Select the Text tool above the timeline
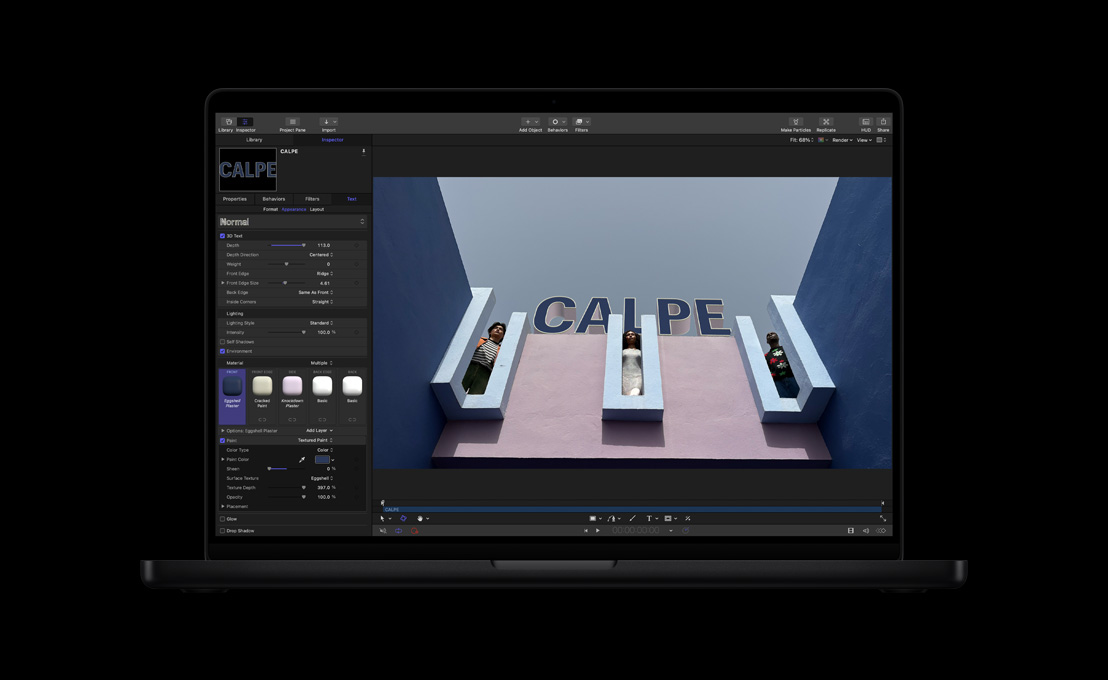Viewport: 1108px width, 680px height. pyautogui.click(x=649, y=518)
